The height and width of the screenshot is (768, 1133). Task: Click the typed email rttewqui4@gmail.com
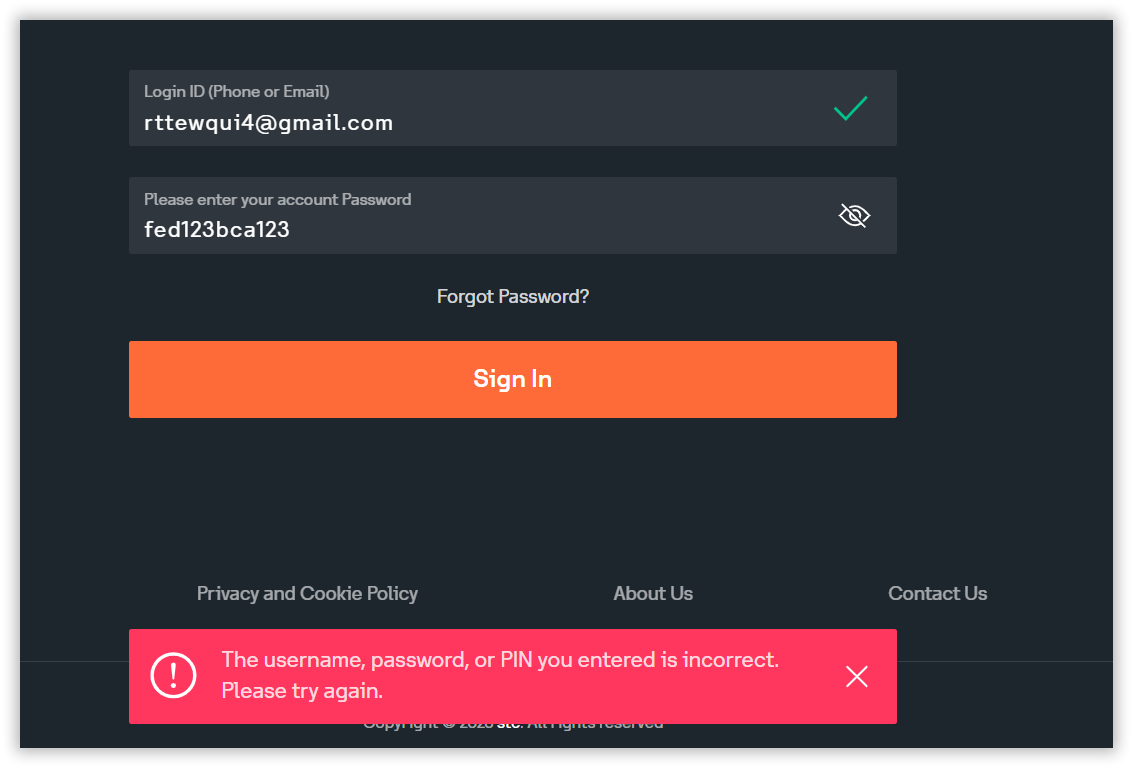(268, 123)
